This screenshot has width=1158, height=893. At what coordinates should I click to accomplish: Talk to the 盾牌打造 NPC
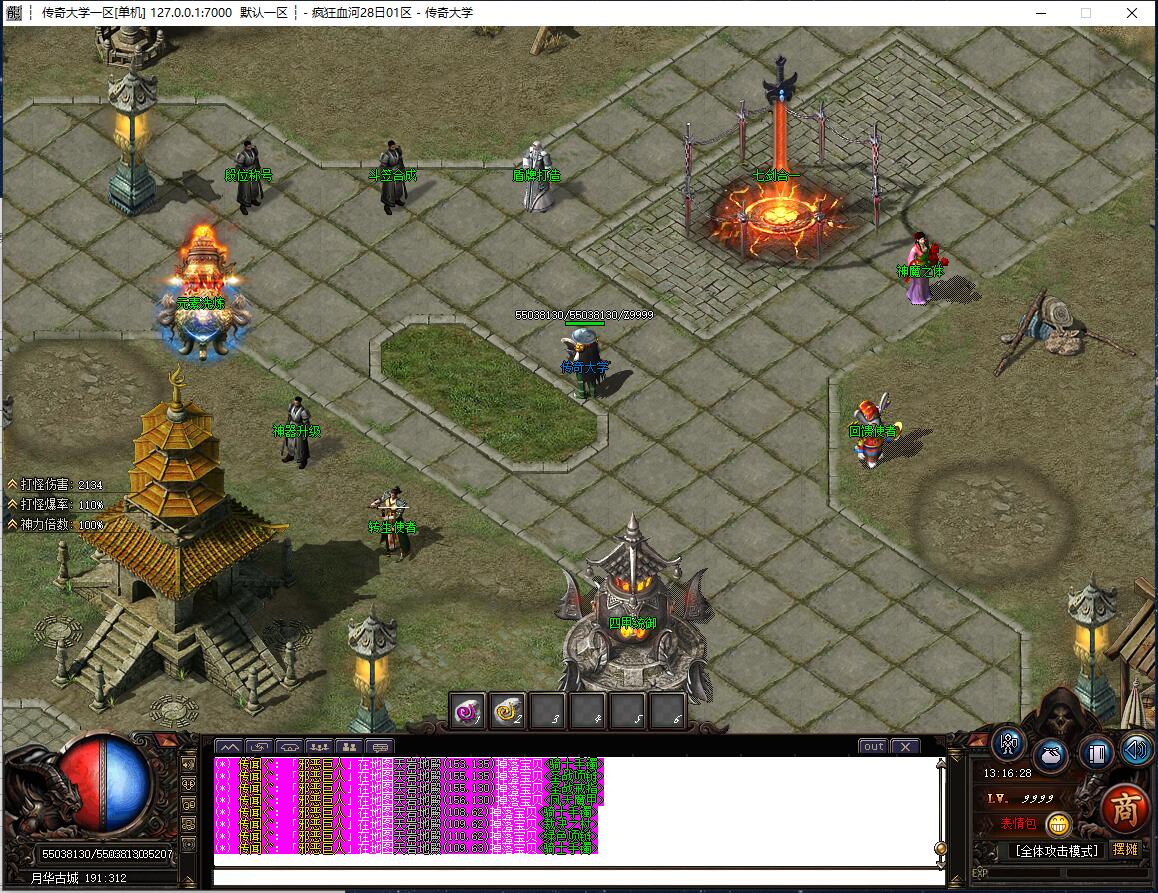(x=537, y=176)
